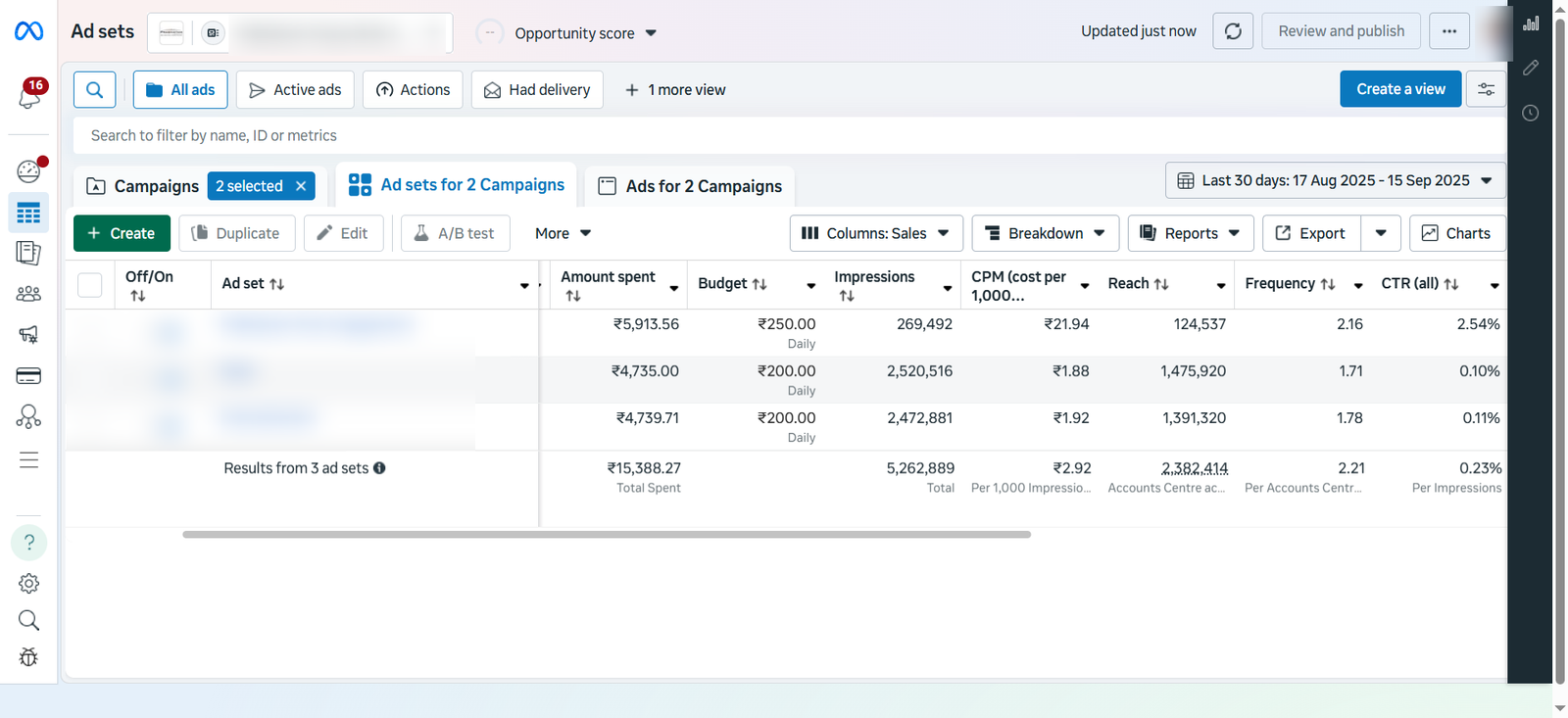
Task: Open notifications bell with 16 badge
Action: tap(29, 96)
